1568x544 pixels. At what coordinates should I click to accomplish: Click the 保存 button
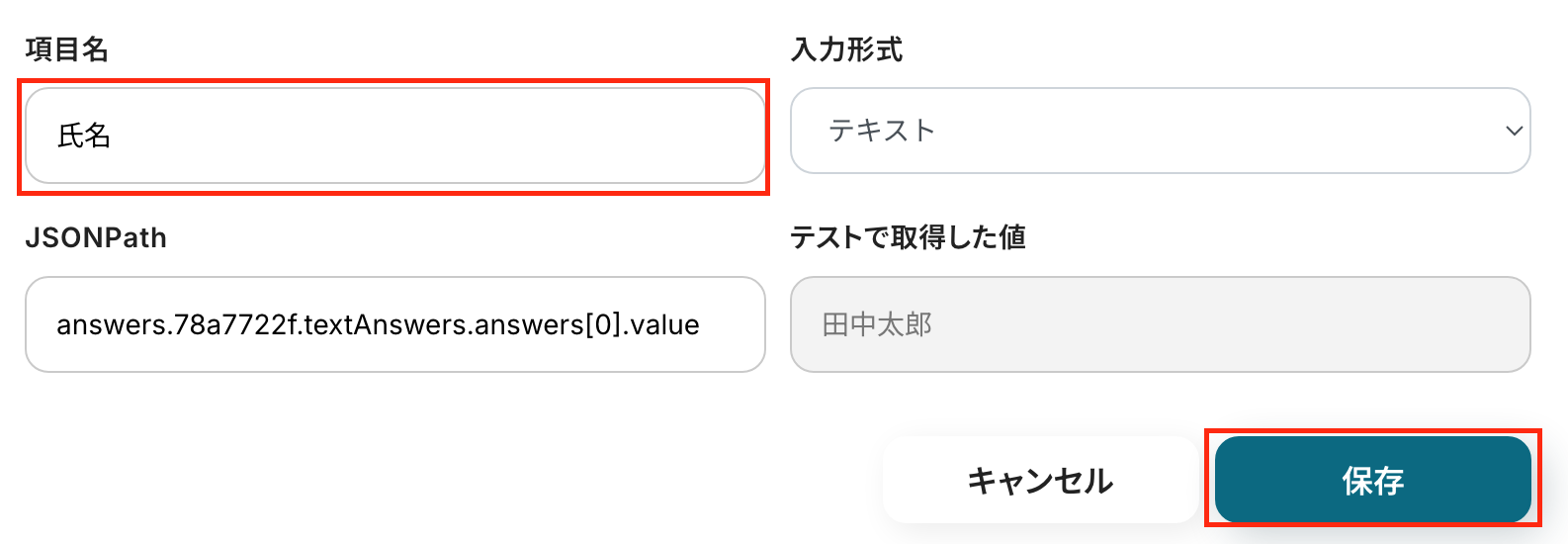pyautogui.click(x=1372, y=480)
